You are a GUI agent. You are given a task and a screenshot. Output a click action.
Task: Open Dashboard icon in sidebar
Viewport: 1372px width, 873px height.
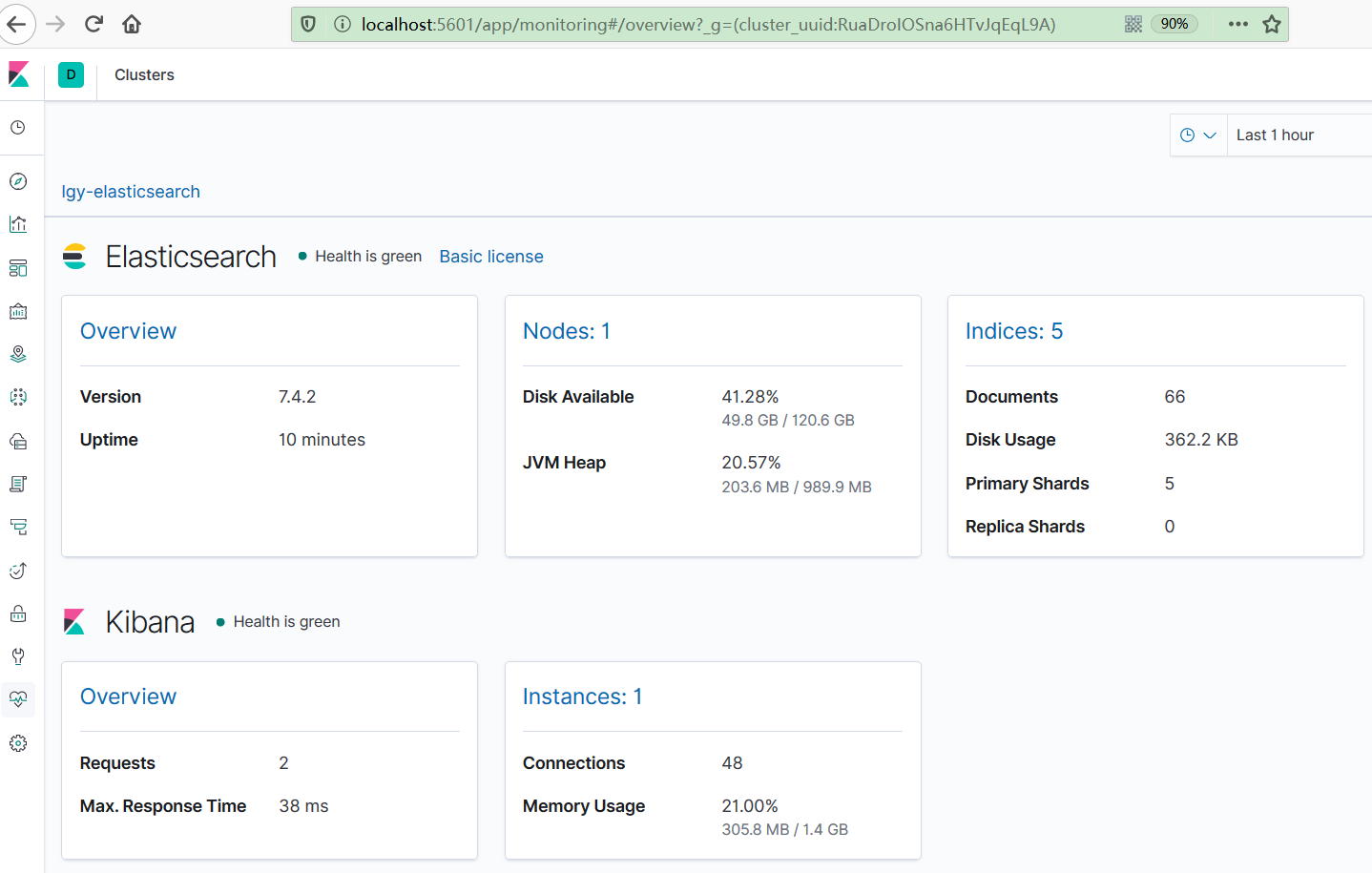tap(18, 268)
